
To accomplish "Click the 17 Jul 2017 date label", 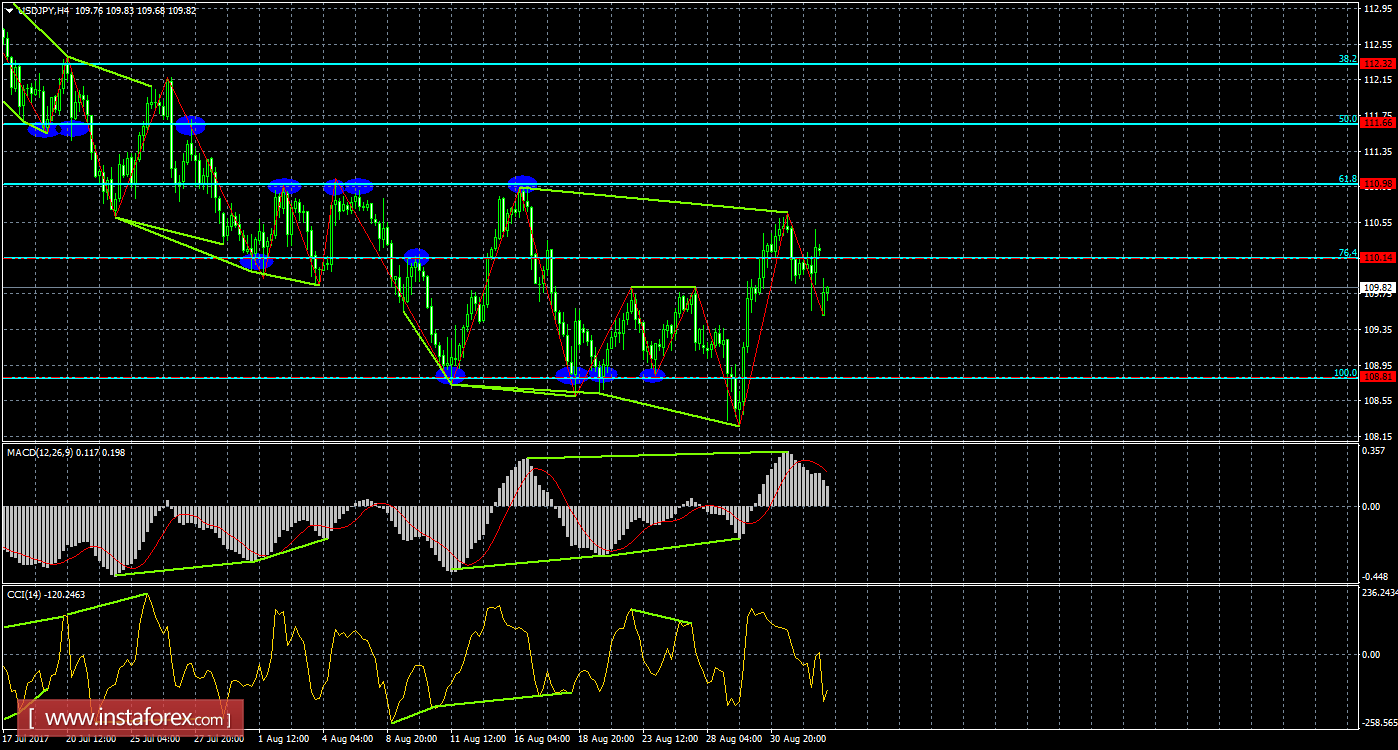I will pyautogui.click(x=26, y=739).
